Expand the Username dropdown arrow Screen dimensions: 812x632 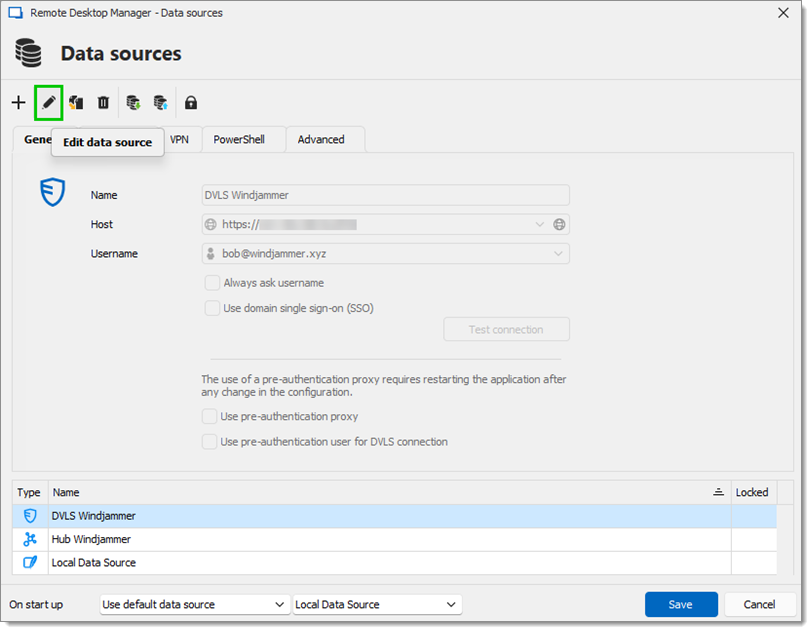coord(558,254)
